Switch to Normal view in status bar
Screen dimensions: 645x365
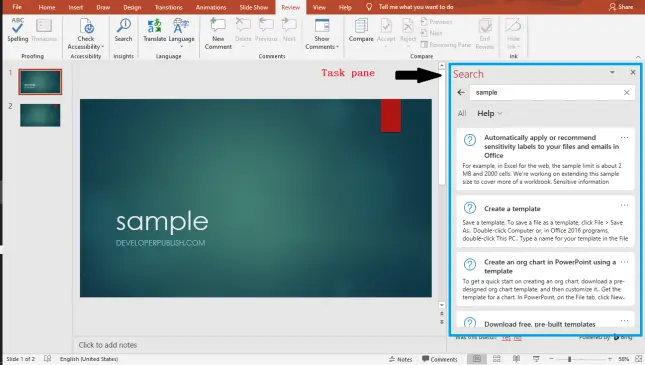[x=477, y=359]
